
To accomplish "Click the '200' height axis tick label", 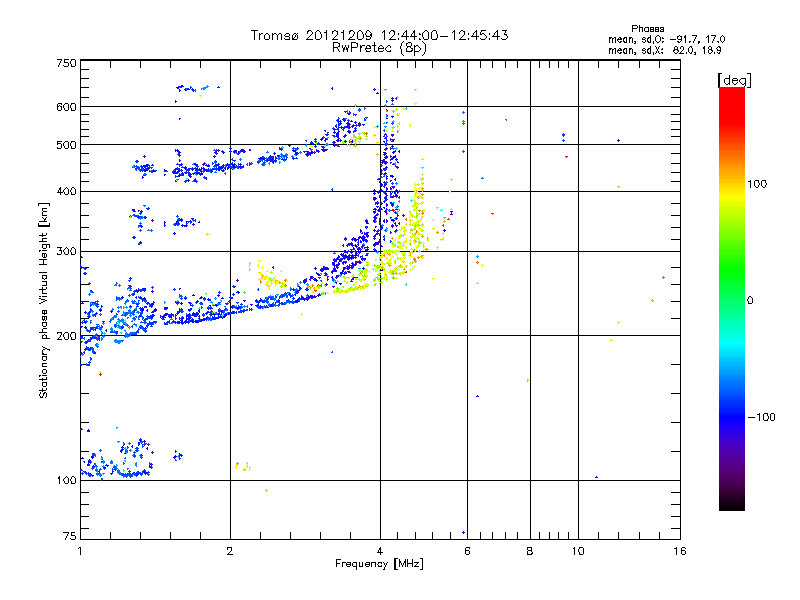I will pyautogui.click(x=66, y=336).
